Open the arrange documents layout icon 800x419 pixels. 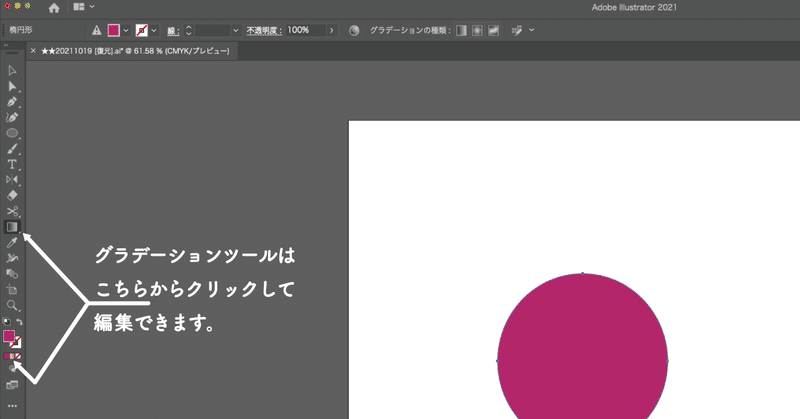pyautogui.click(x=79, y=7)
